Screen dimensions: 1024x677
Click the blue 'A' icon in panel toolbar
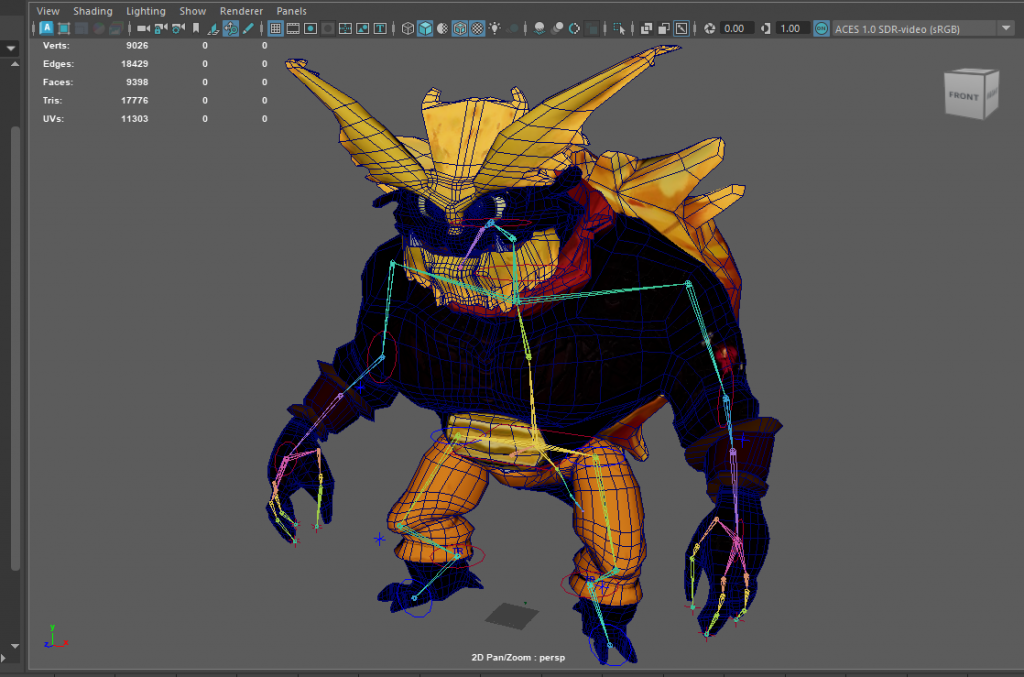coord(46,28)
